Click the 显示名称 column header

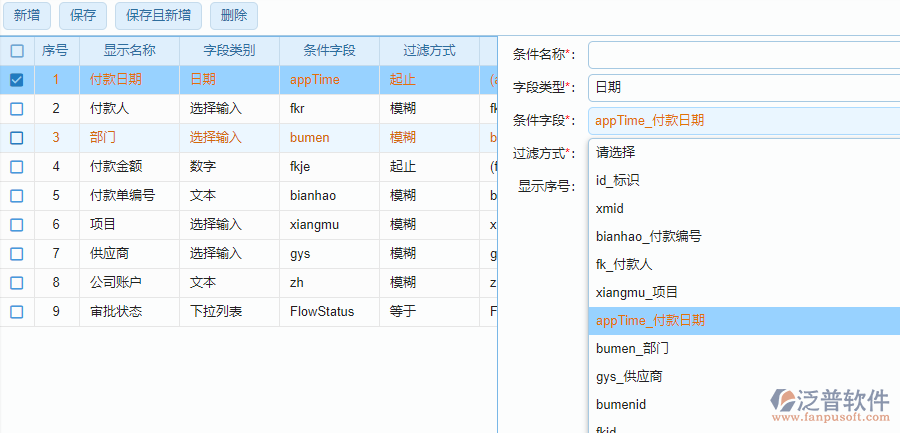[129, 51]
